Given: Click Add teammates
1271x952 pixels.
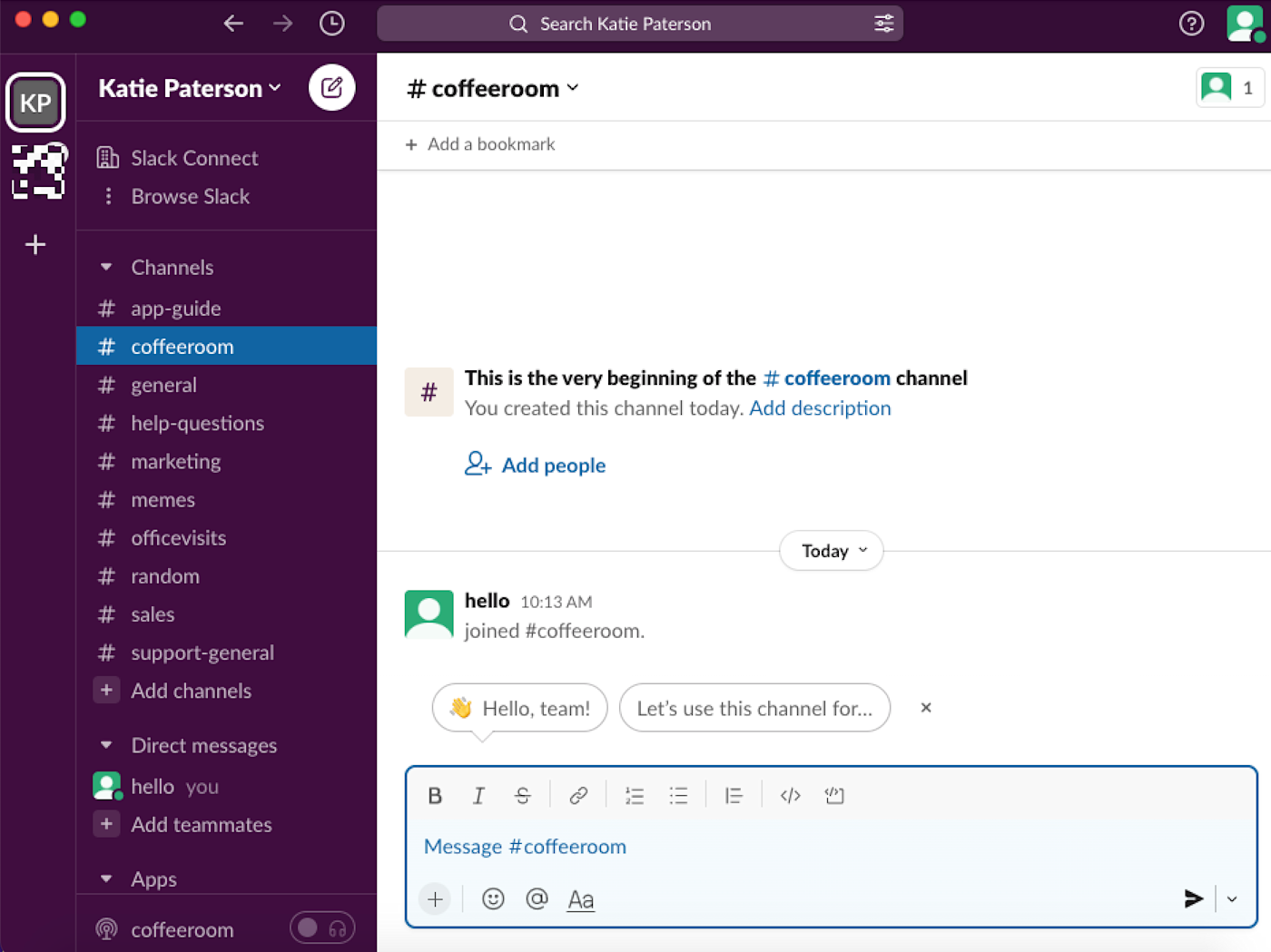Looking at the screenshot, I should coord(227,824).
